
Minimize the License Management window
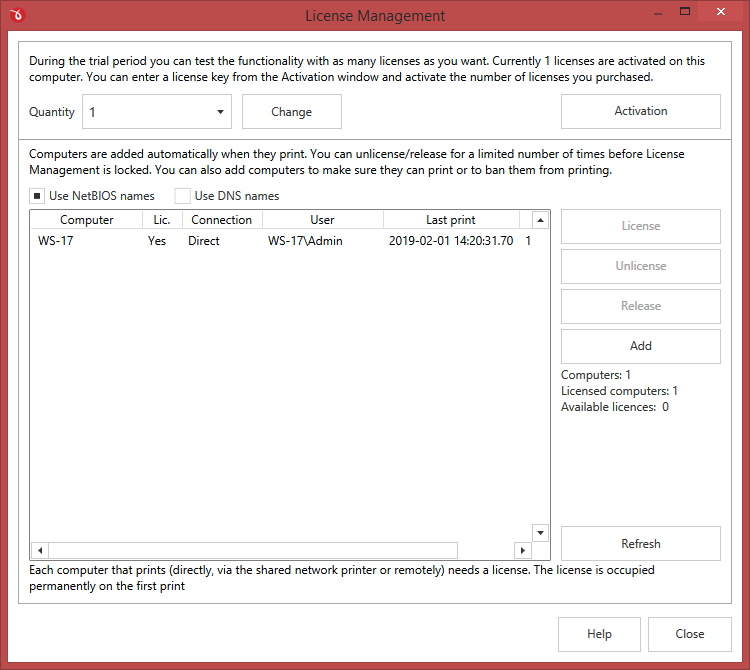658,12
